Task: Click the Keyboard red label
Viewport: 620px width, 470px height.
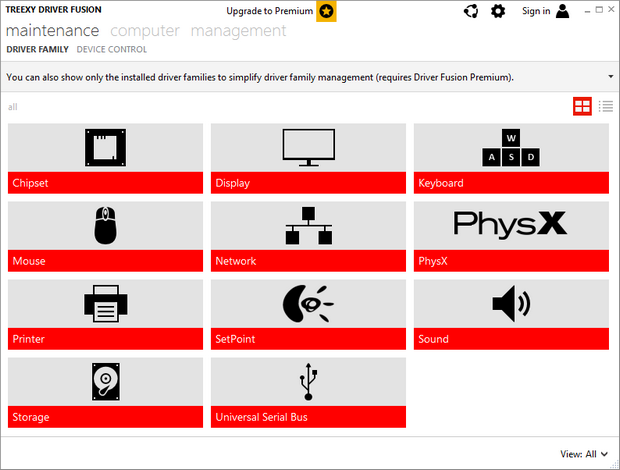Action: click(x=511, y=183)
